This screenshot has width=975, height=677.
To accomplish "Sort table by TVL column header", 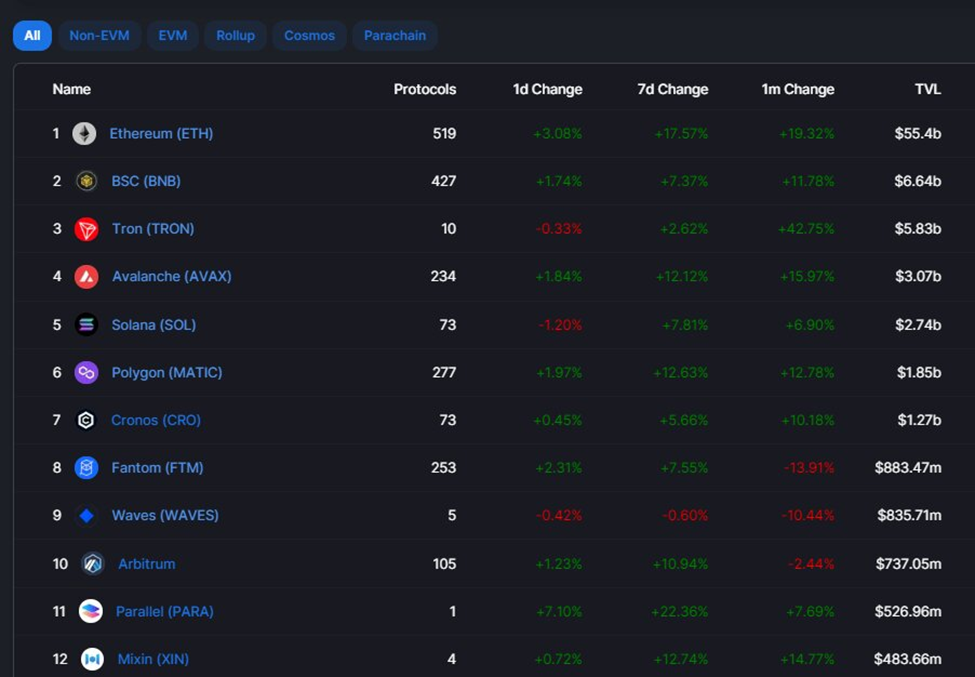I will [927, 89].
